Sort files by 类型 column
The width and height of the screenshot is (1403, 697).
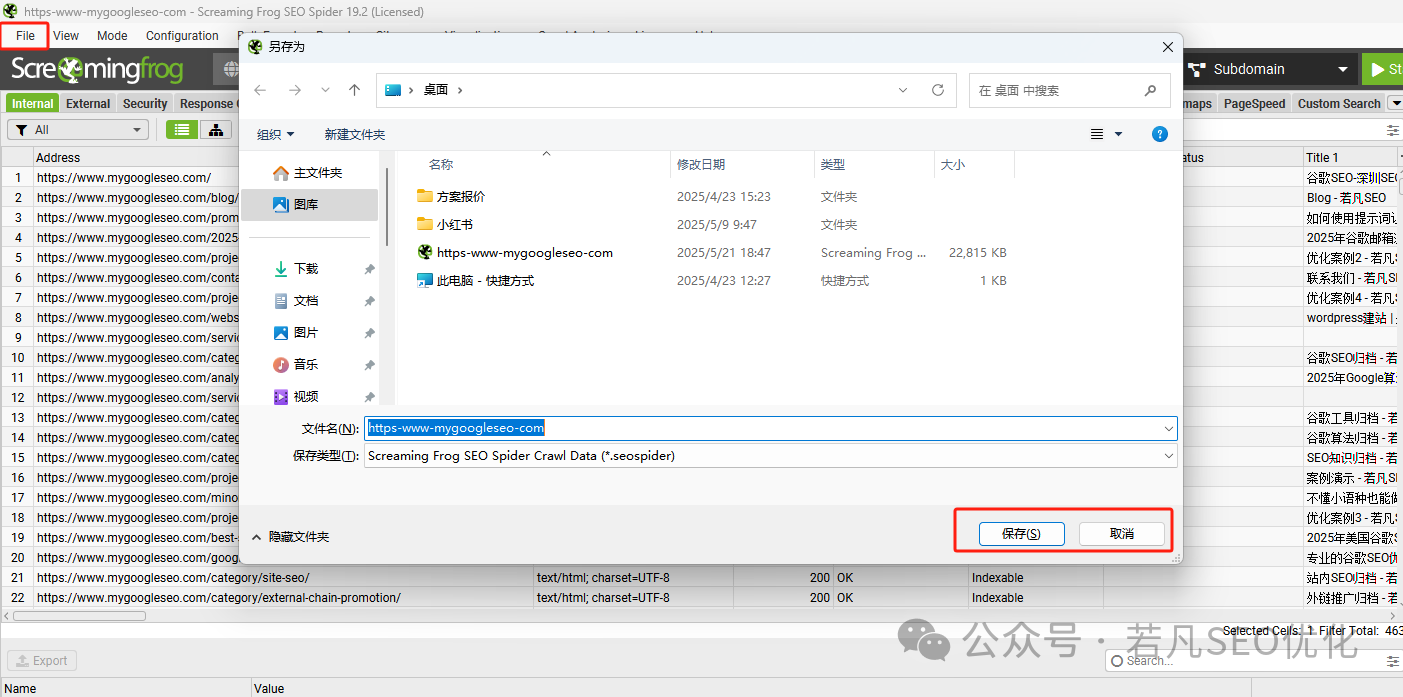point(832,165)
